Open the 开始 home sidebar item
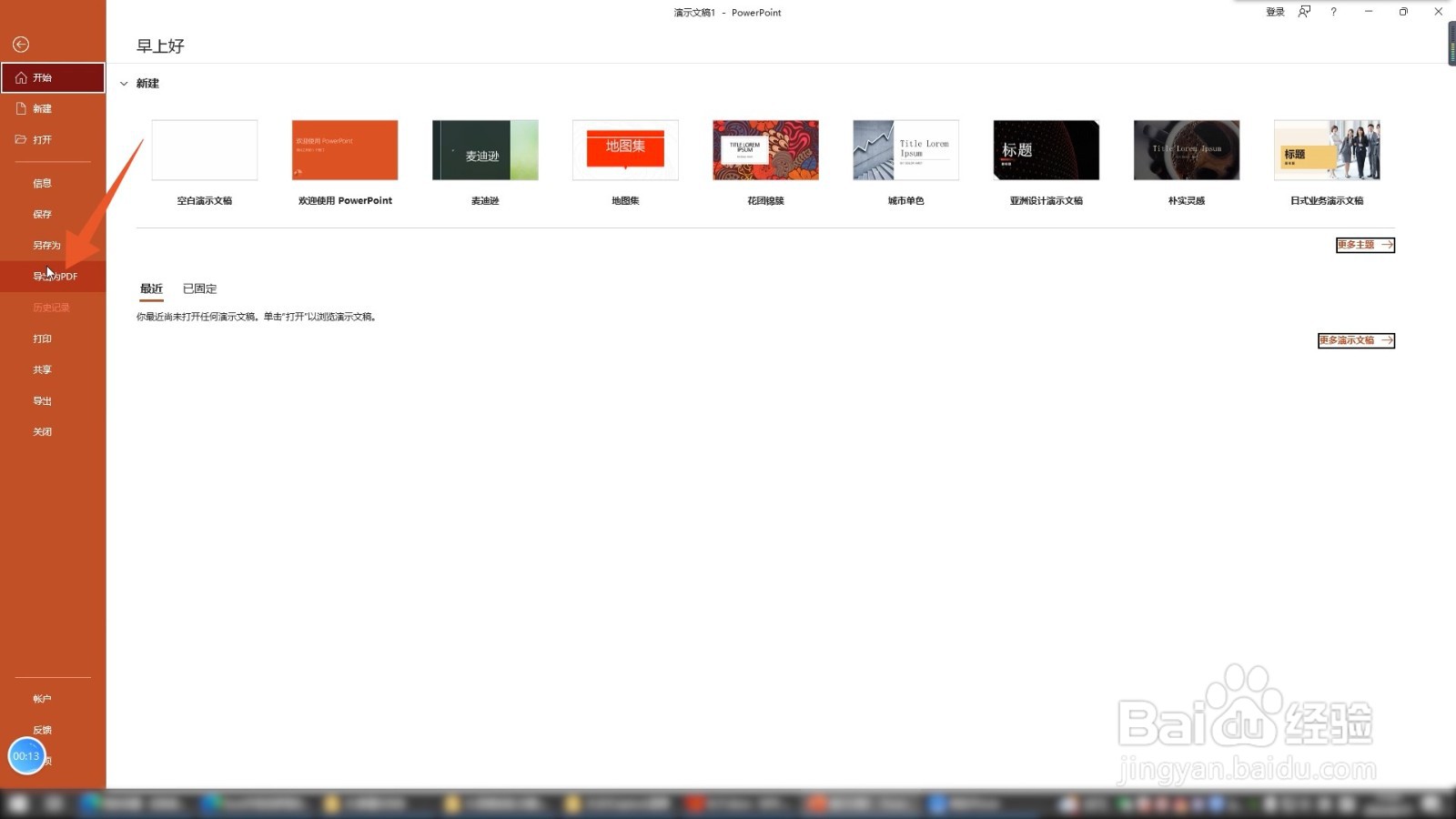 coord(53,77)
